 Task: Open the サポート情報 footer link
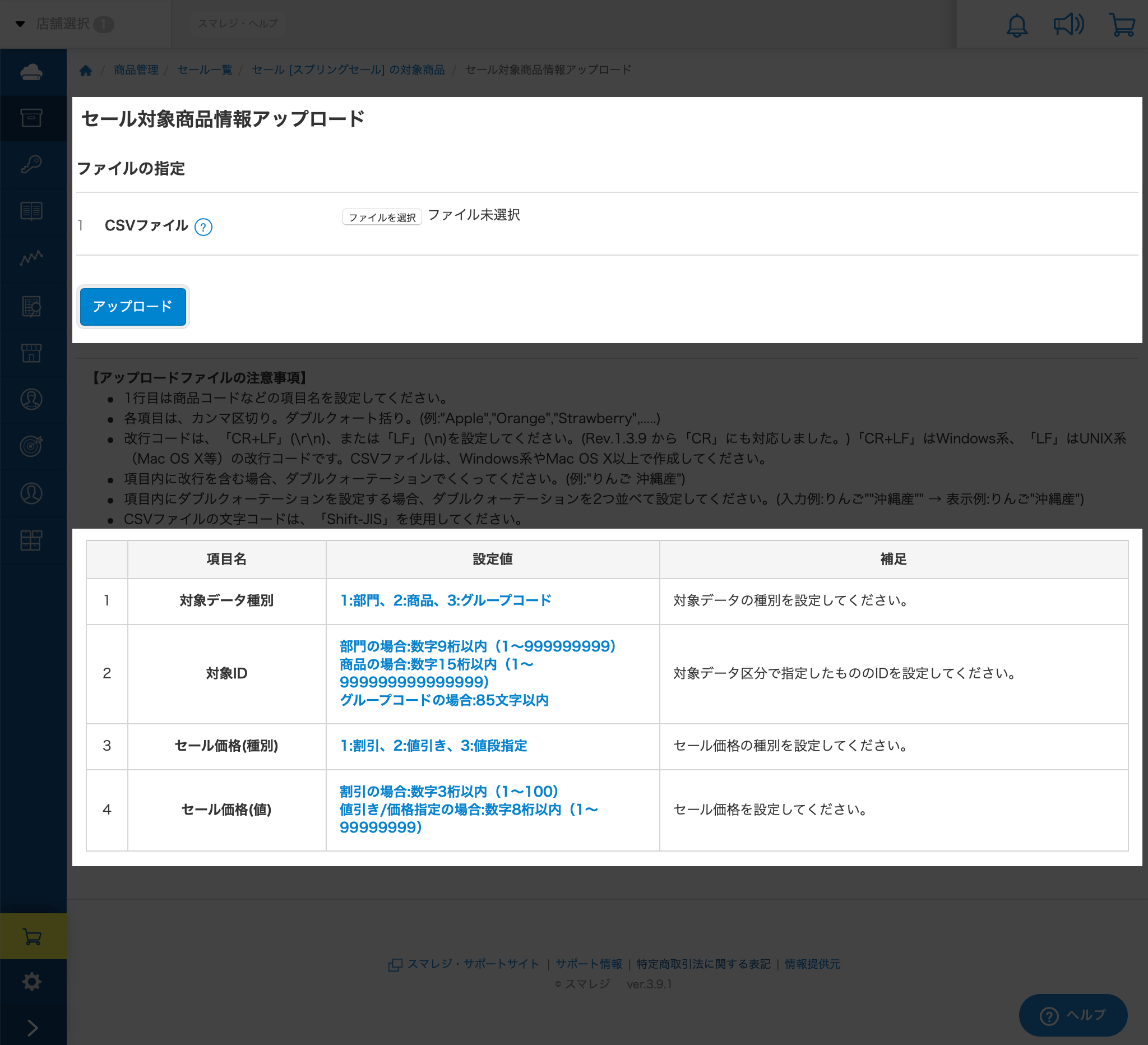(589, 964)
